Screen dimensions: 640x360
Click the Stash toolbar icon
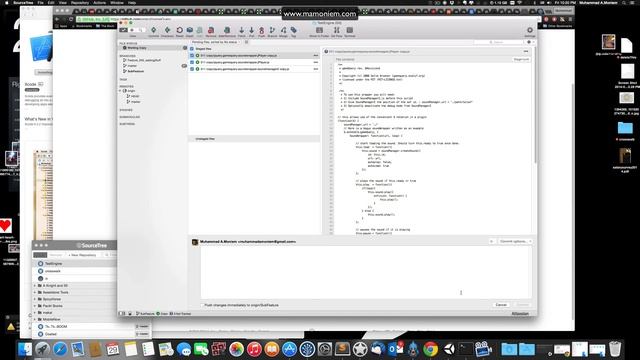[x=190, y=31]
